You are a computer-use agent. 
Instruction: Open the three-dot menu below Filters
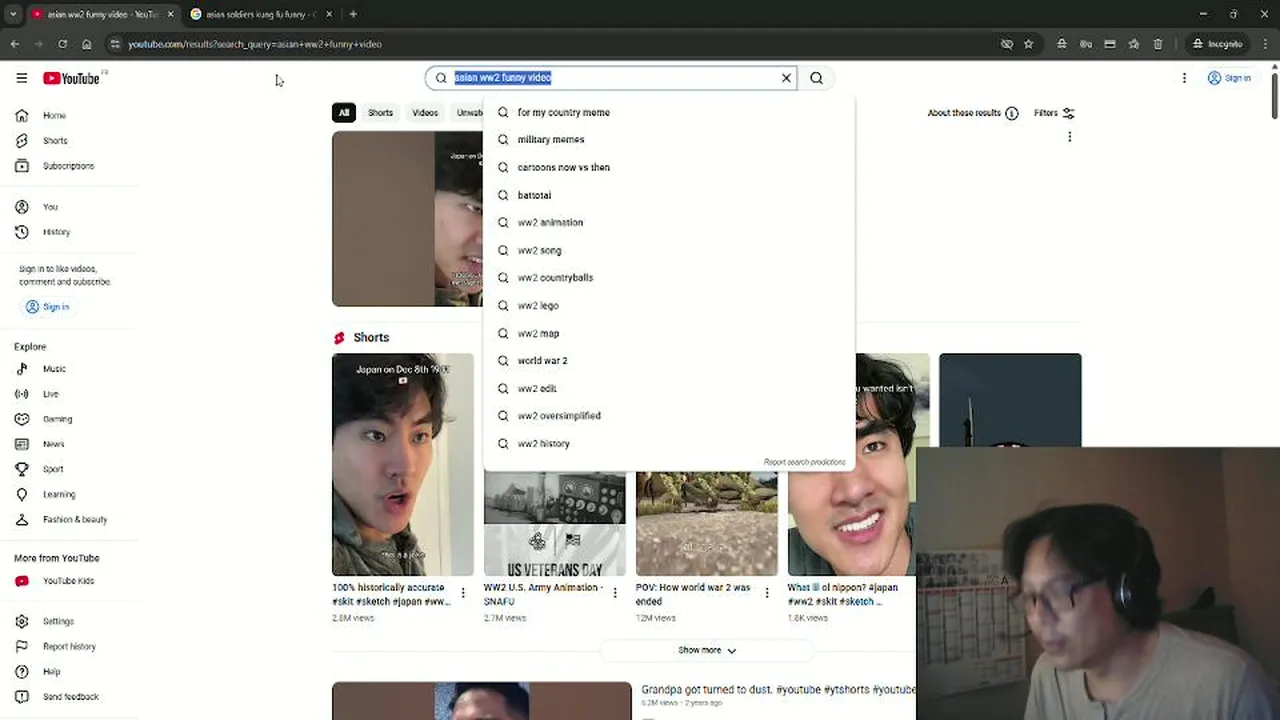coord(1069,137)
